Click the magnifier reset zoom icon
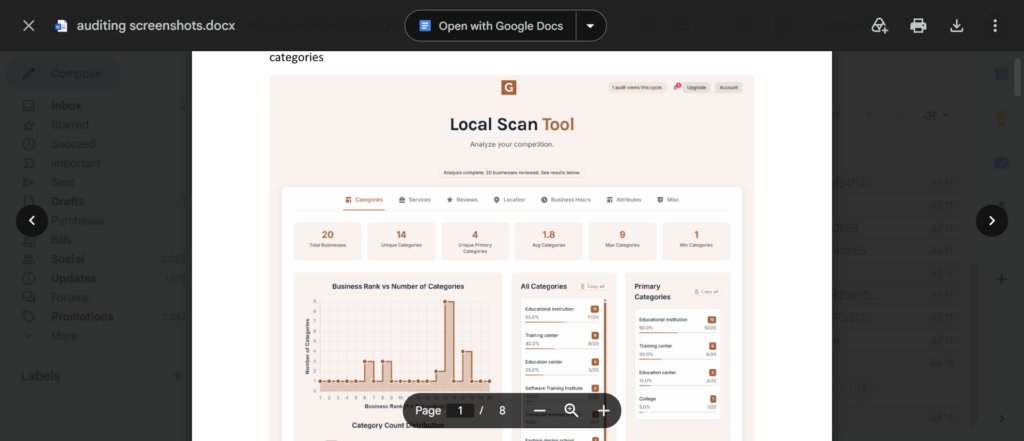 571,410
